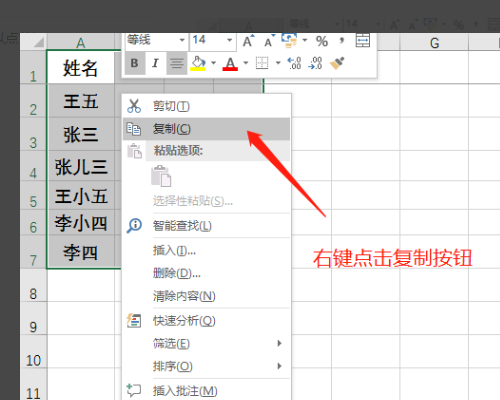This screenshot has width=500, height=400.
Task: Choose Clear Contents (清除内容)
Action: (x=206, y=296)
